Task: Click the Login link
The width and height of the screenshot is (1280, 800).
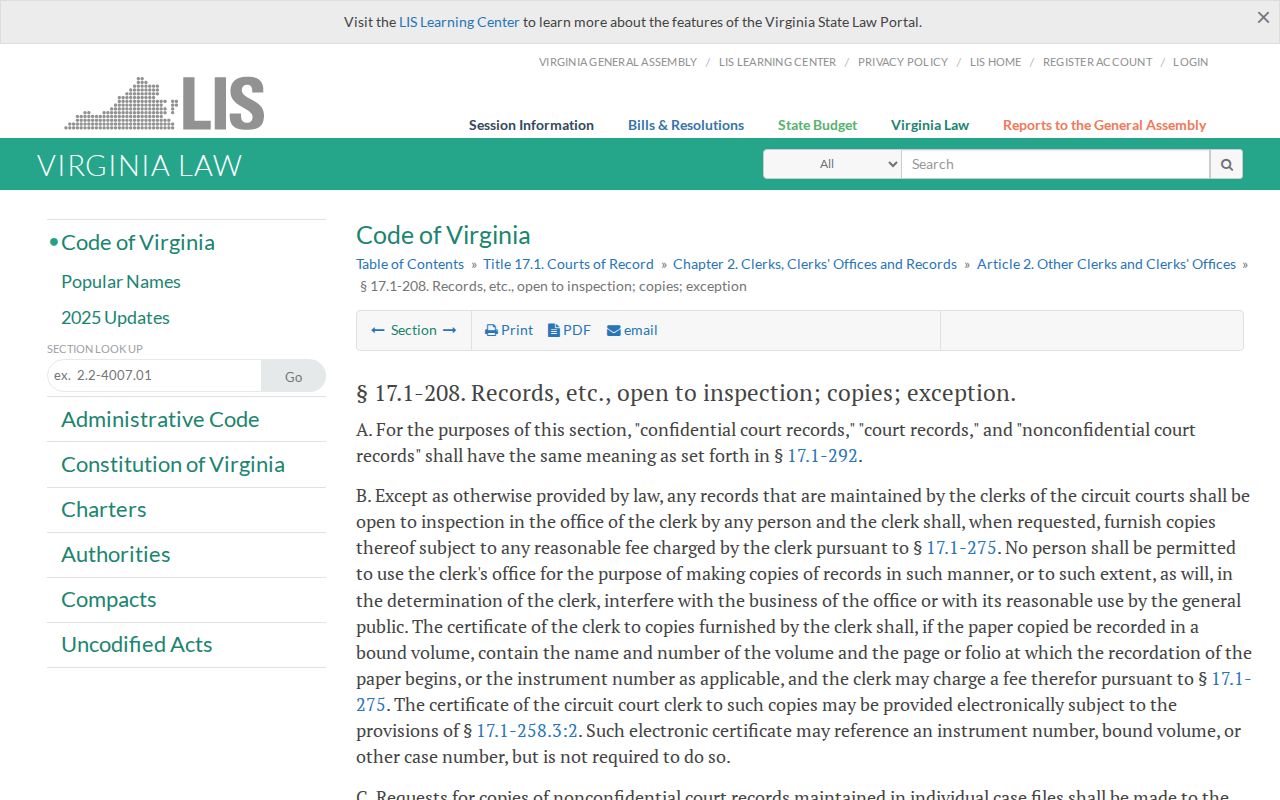Action: tap(1190, 62)
